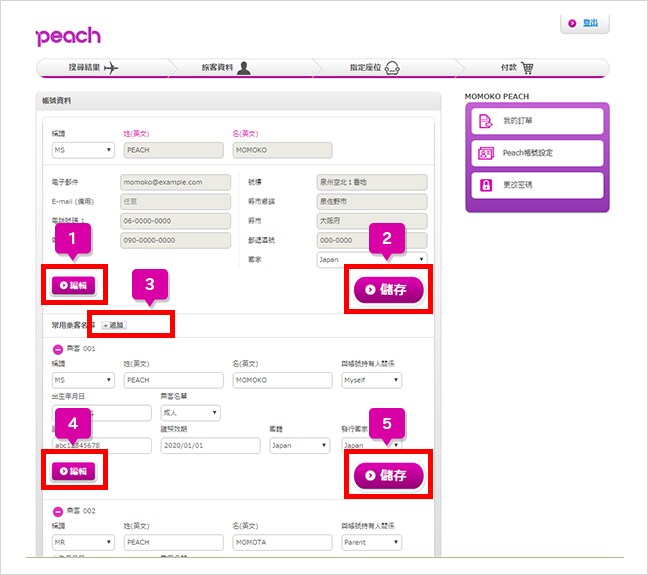Click the email field momoko@example.com
648x575 pixels.
tap(176, 182)
